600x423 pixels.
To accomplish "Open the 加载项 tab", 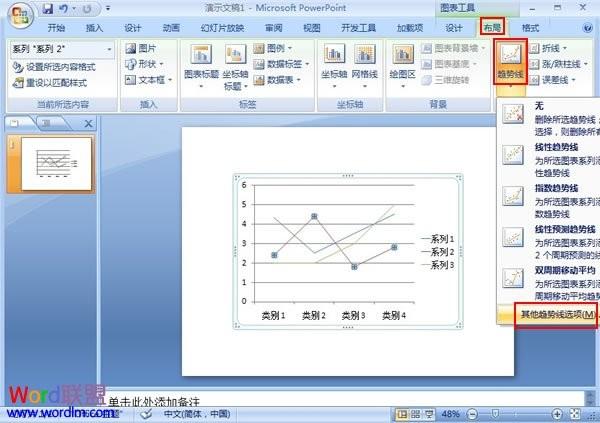I will (410, 28).
